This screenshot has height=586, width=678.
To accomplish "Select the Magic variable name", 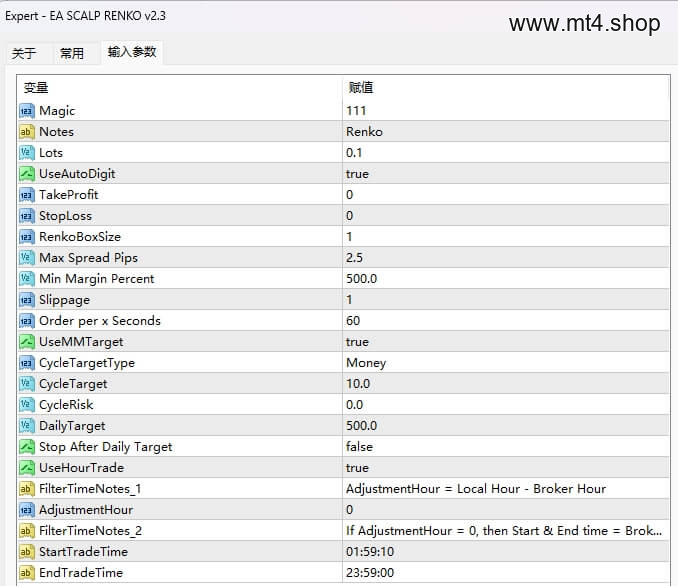I will [57, 111].
